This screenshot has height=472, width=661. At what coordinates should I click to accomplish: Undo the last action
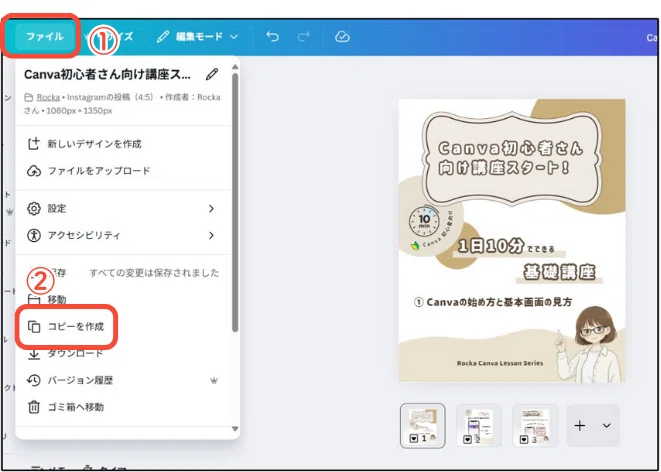(x=273, y=37)
